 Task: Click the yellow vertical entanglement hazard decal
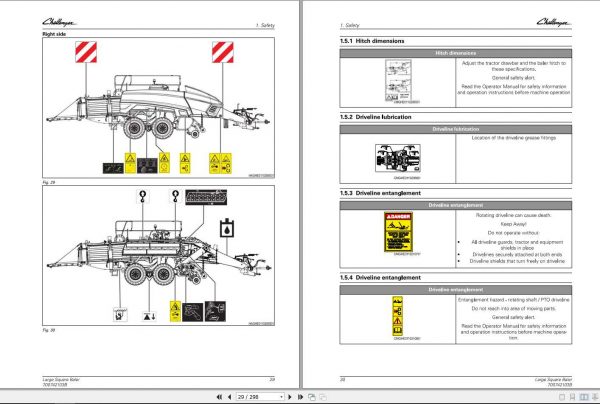tap(398, 316)
